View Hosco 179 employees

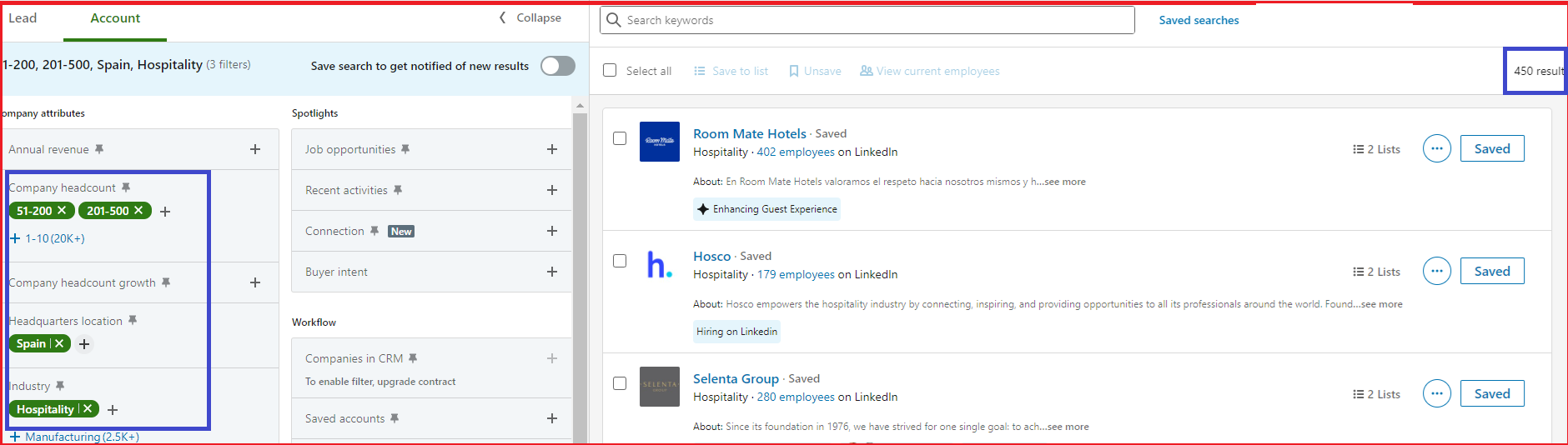pos(796,274)
